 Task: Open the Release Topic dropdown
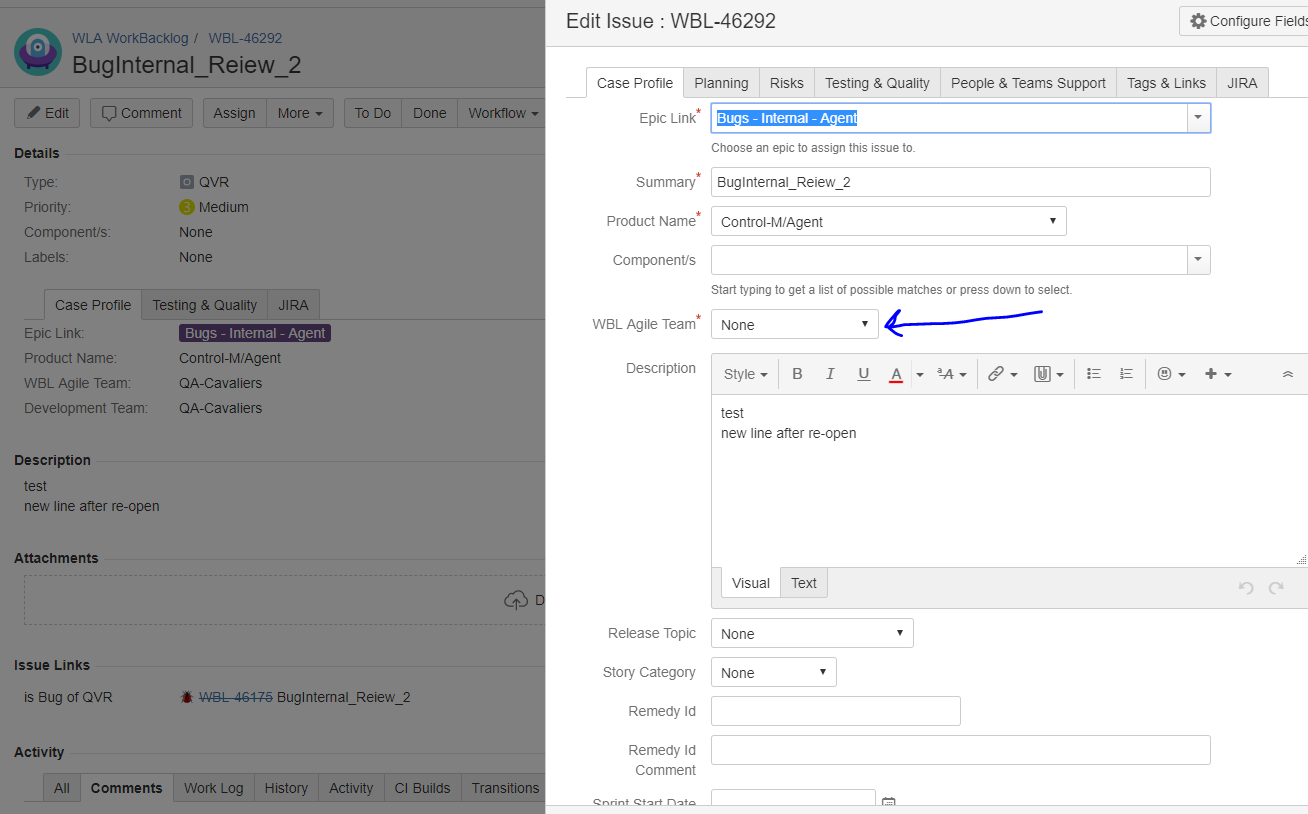[812, 633]
